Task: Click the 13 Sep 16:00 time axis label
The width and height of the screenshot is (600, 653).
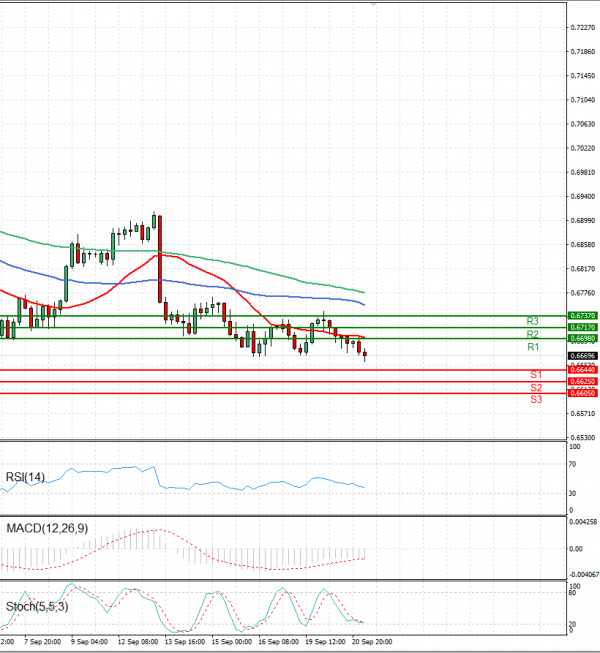Action: pyautogui.click(x=184, y=641)
